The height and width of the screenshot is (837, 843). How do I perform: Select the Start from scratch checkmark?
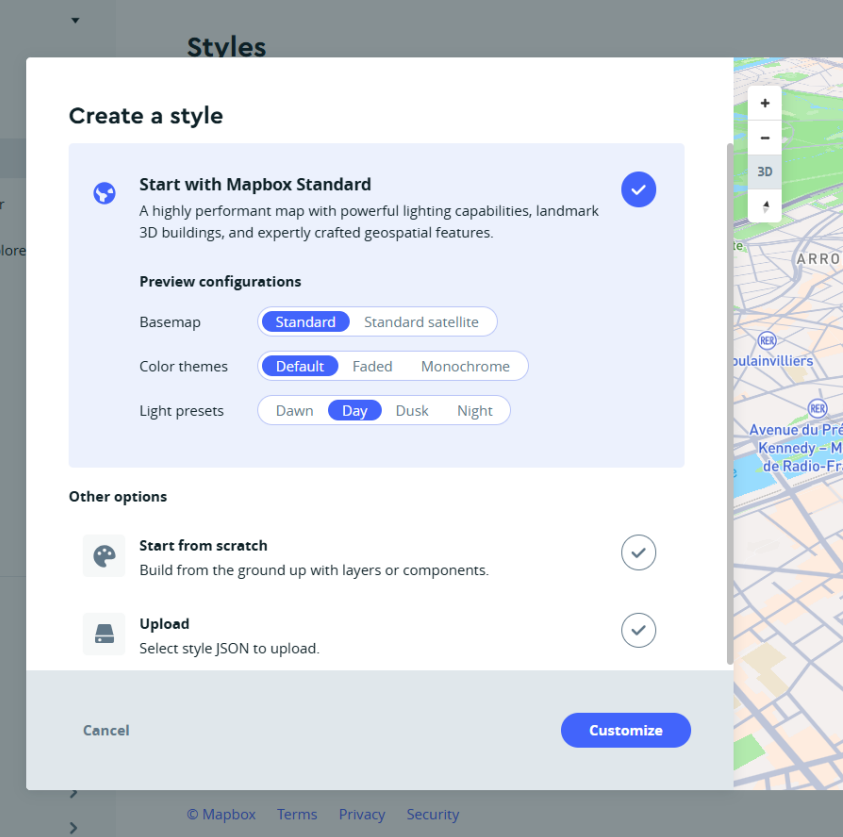coord(638,552)
